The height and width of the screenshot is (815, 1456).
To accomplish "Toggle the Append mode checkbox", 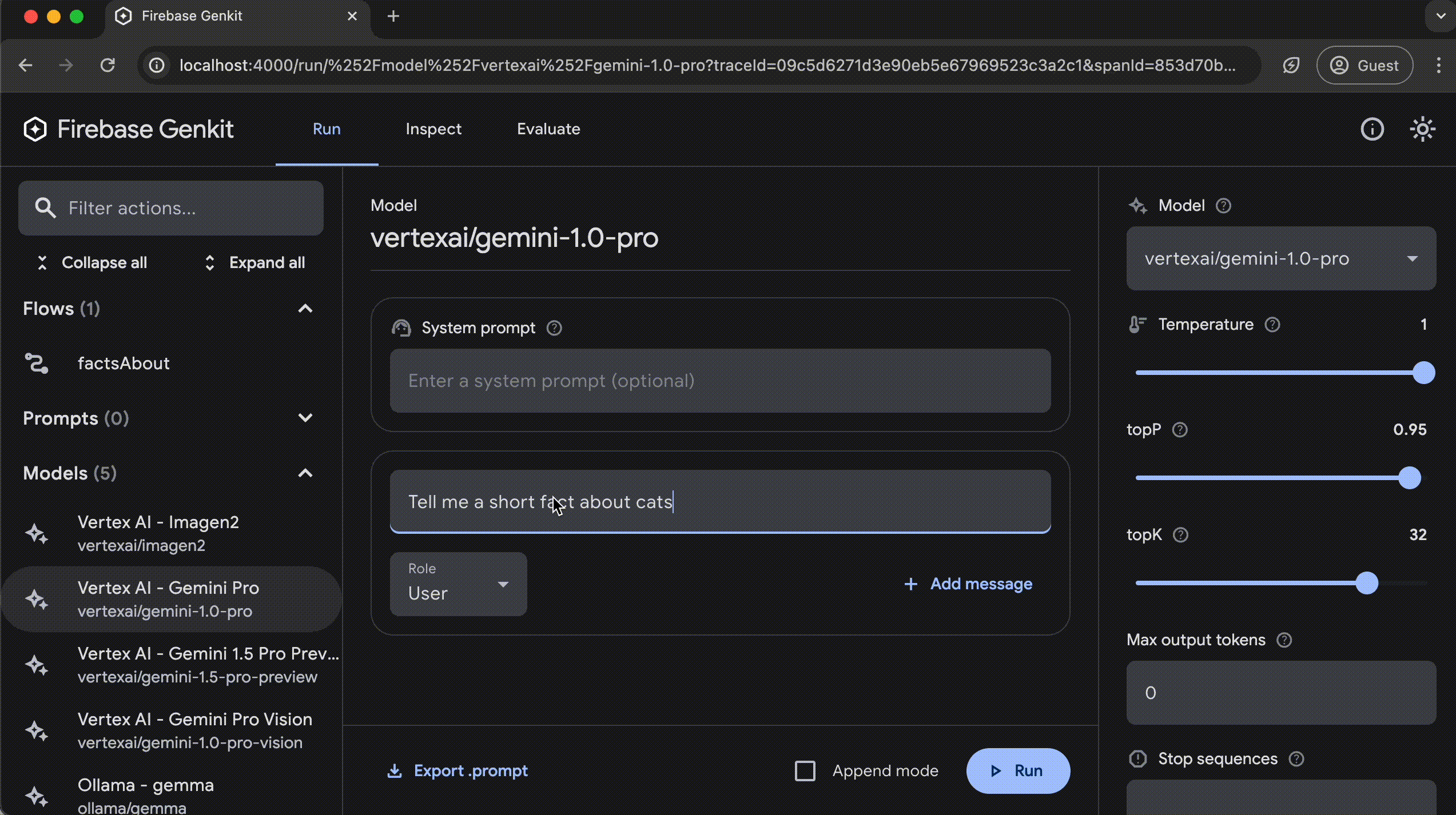I will click(x=806, y=770).
